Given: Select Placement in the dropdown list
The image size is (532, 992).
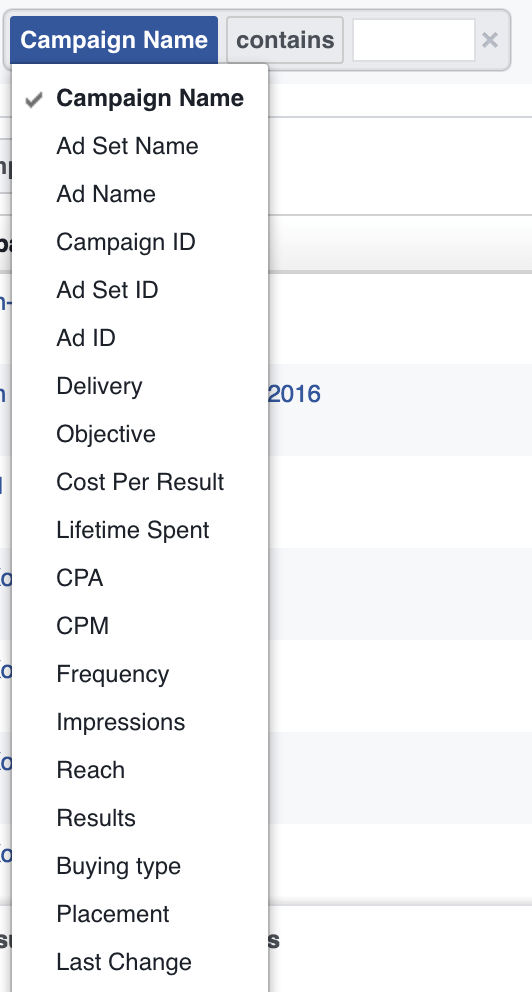Looking at the screenshot, I should [x=140, y=914].
